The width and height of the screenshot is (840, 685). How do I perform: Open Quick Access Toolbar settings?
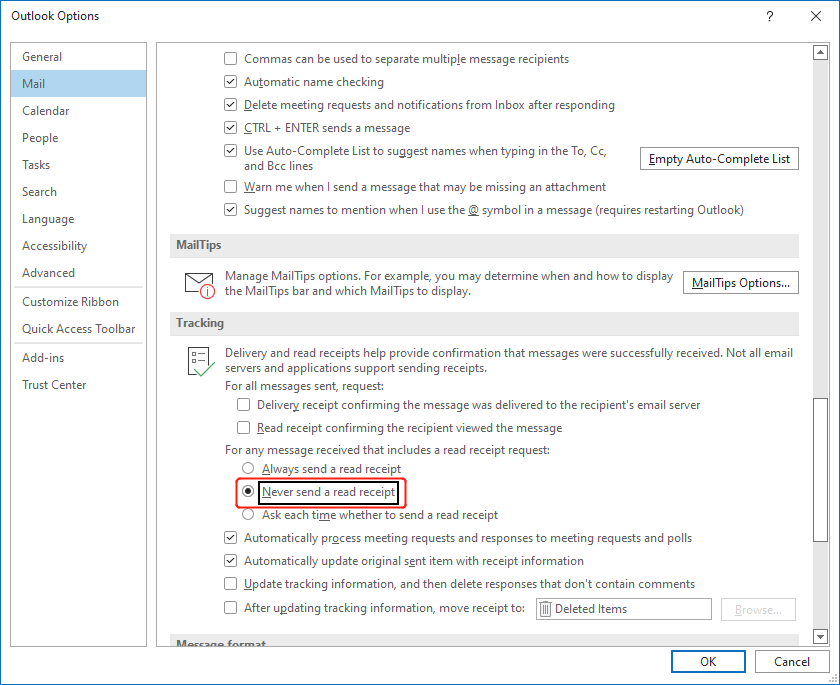click(x=78, y=329)
